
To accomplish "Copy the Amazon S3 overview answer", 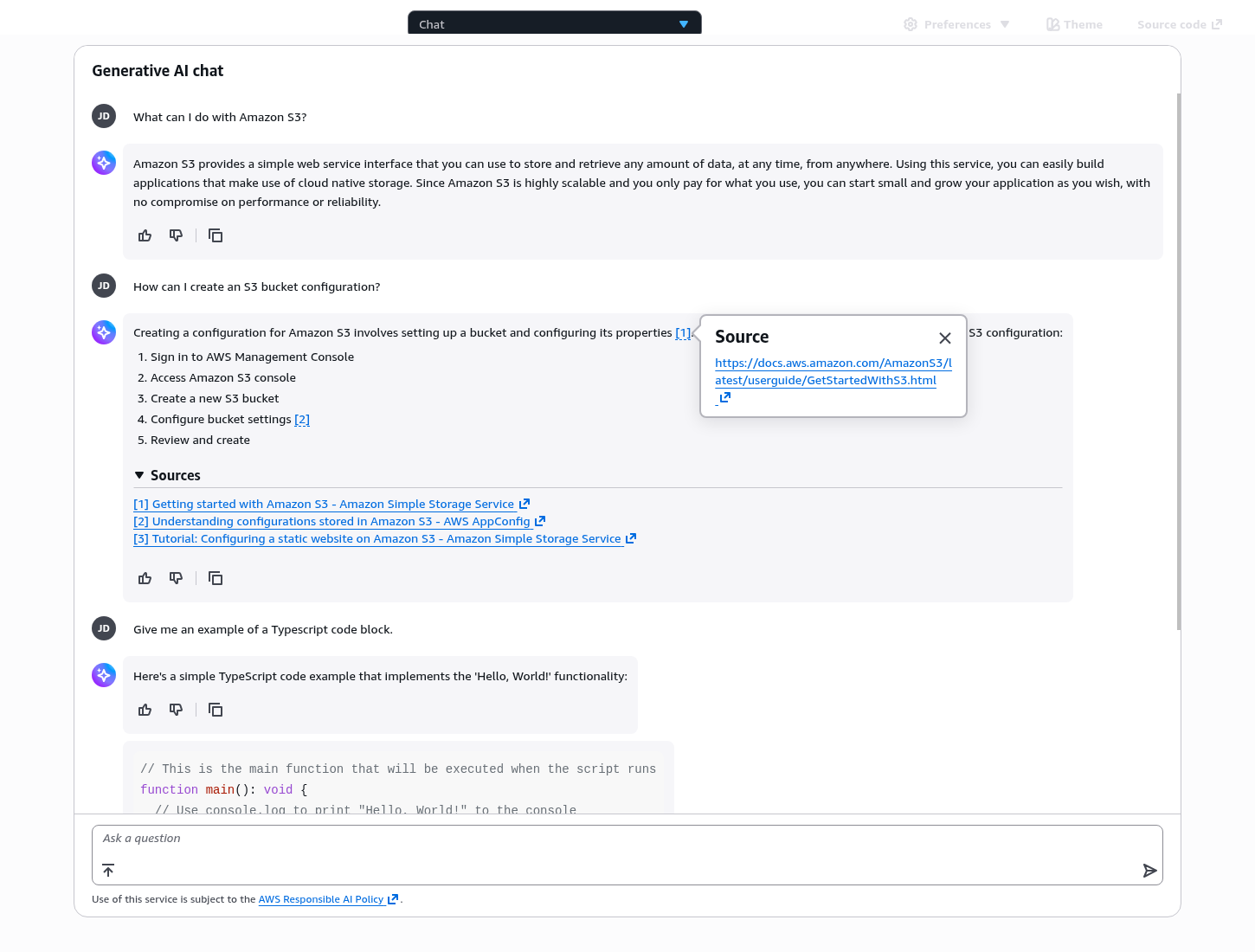I will (x=216, y=235).
